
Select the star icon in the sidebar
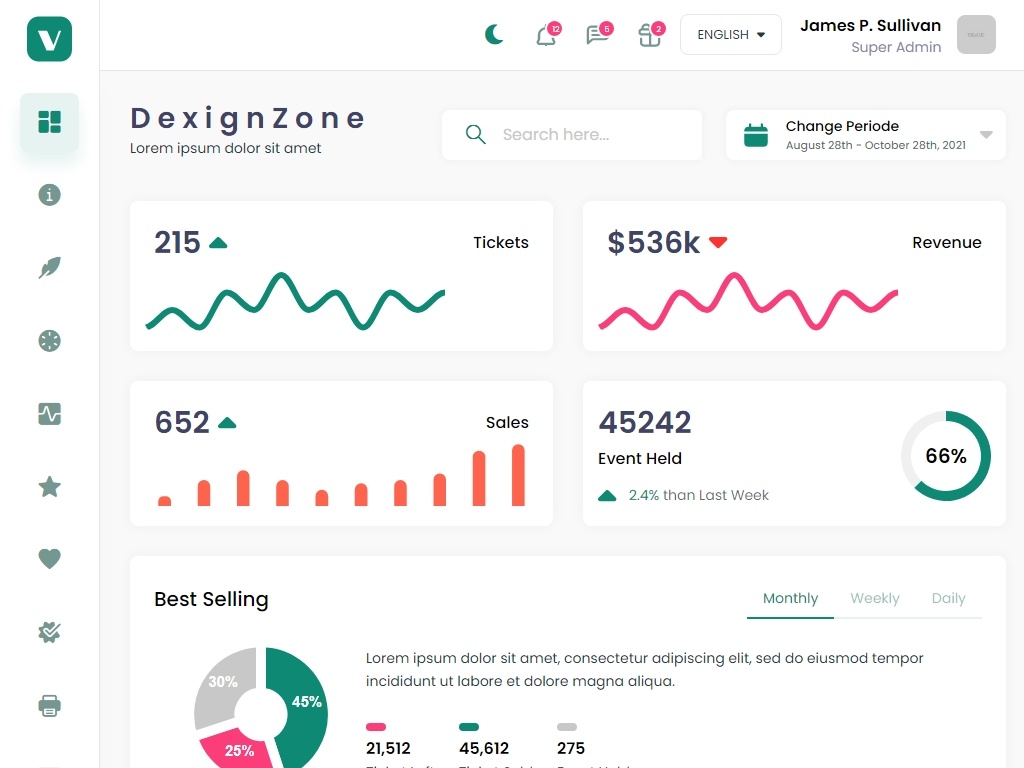tap(50, 487)
